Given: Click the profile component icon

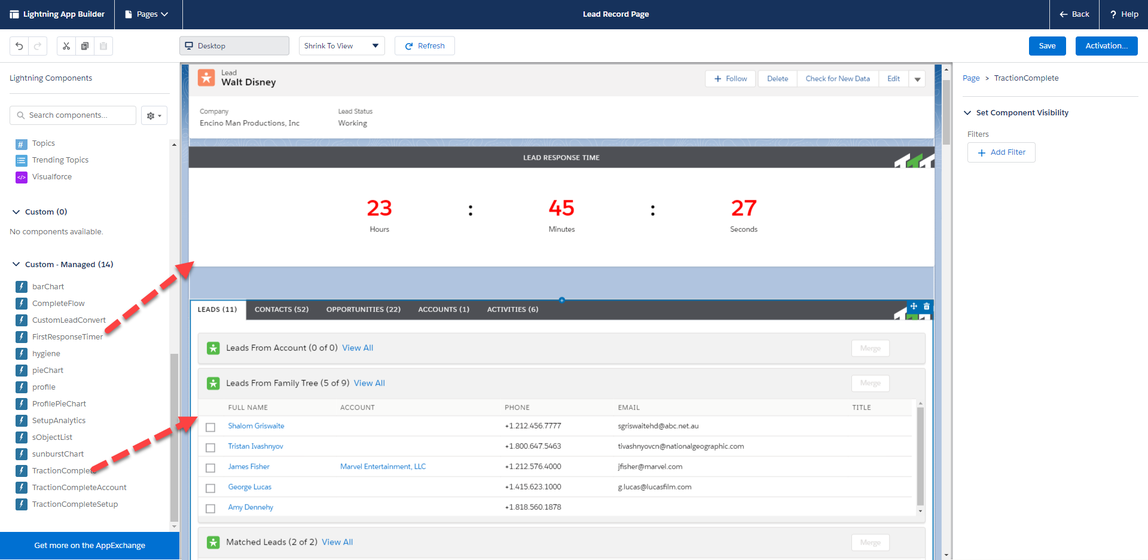Looking at the screenshot, I should (20, 387).
